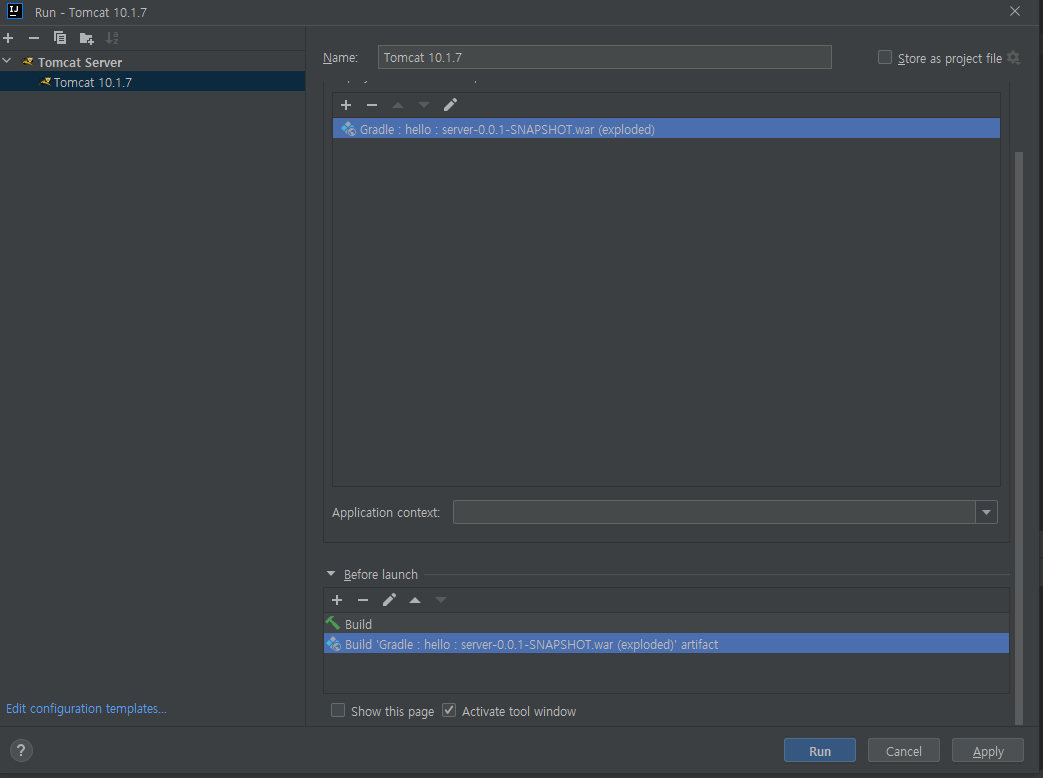The width and height of the screenshot is (1043, 778).
Task: Create new configuration folder icon
Action: coord(86,39)
